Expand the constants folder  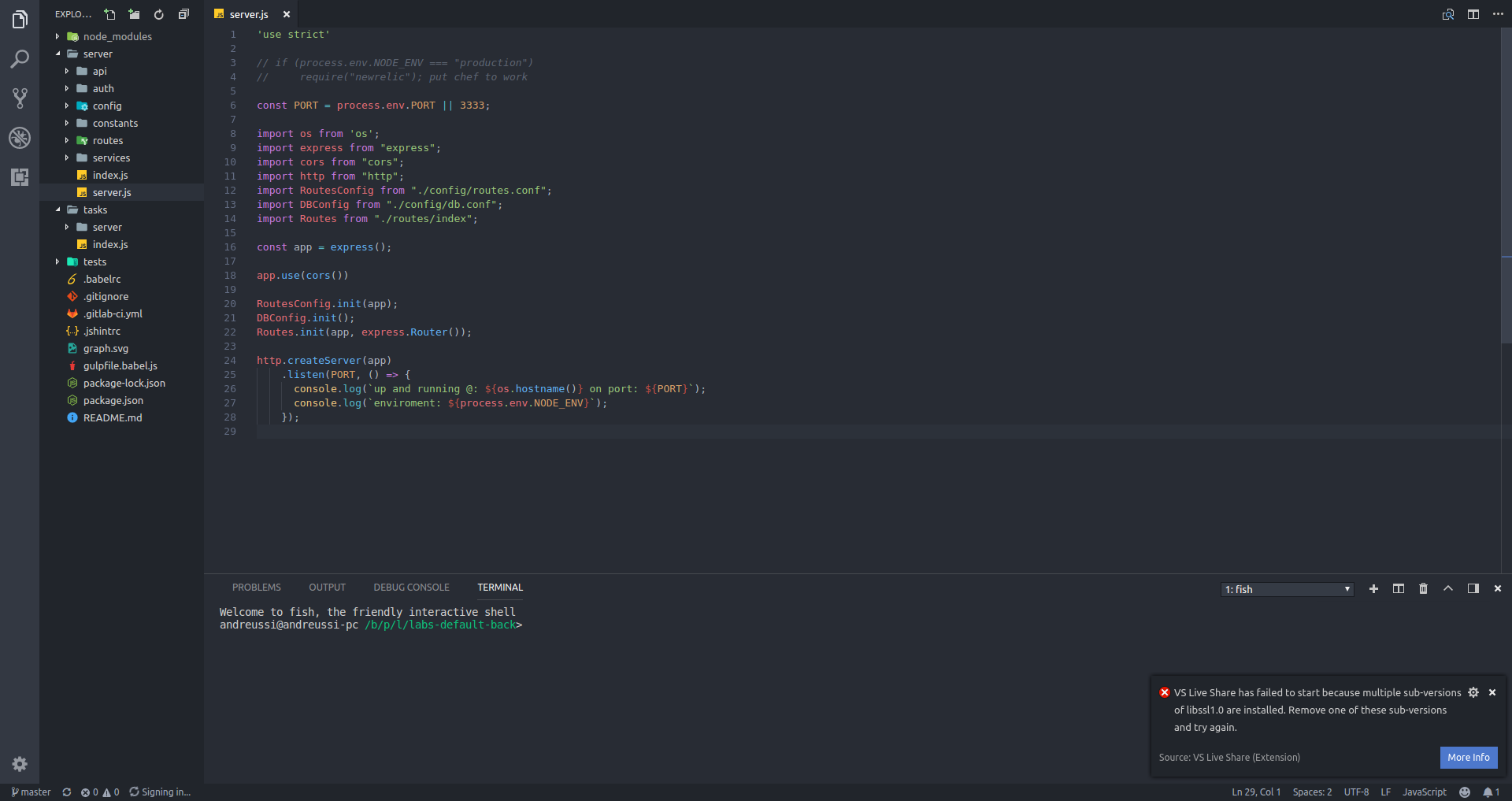122,123
